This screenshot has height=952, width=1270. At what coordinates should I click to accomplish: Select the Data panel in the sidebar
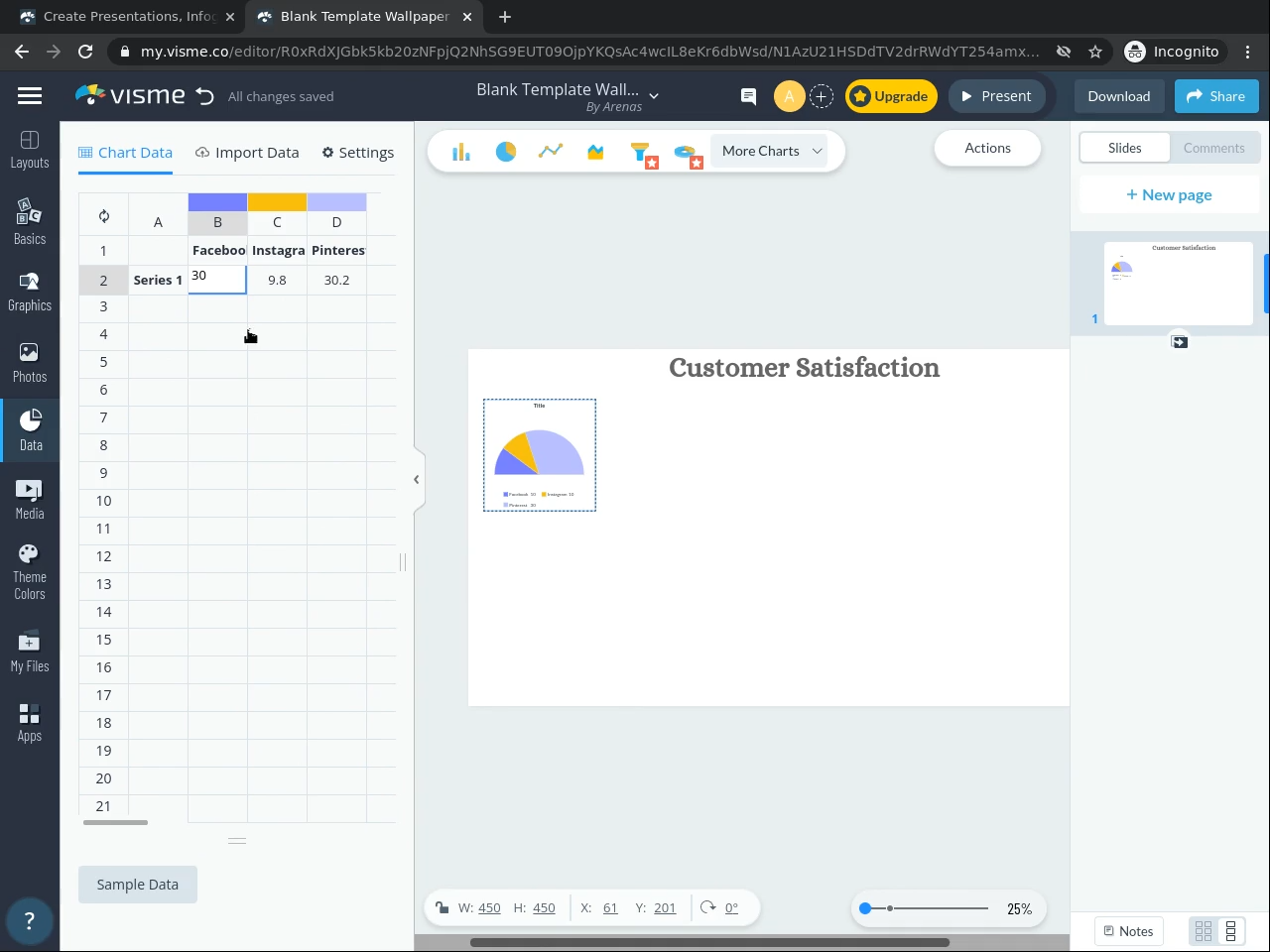point(30,430)
